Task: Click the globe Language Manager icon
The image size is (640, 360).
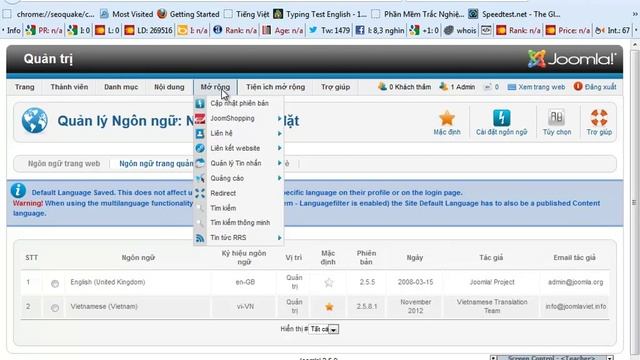Action: pyautogui.click(x=35, y=120)
